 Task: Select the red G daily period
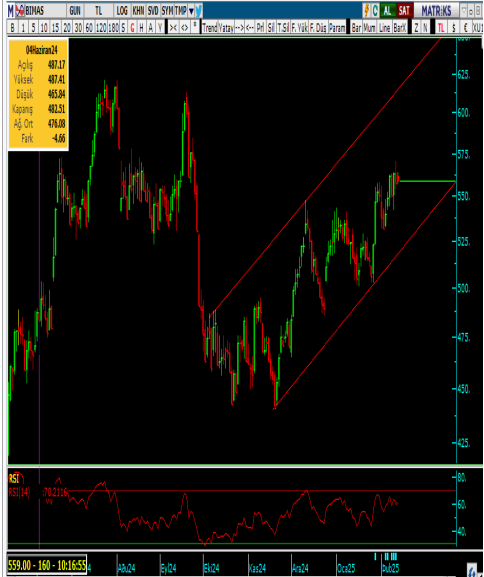pos(133,28)
